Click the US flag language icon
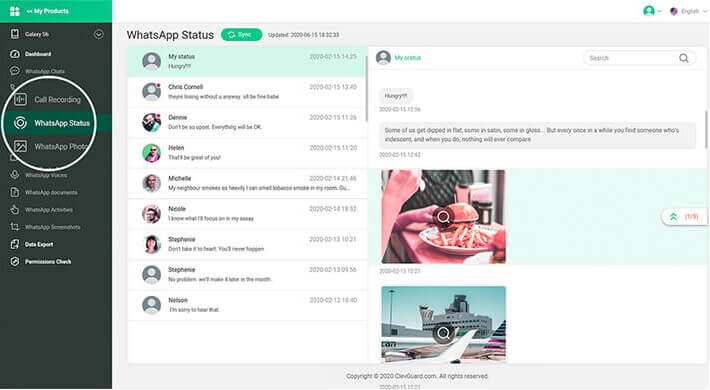The width and height of the screenshot is (710, 390). pyautogui.click(x=674, y=11)
